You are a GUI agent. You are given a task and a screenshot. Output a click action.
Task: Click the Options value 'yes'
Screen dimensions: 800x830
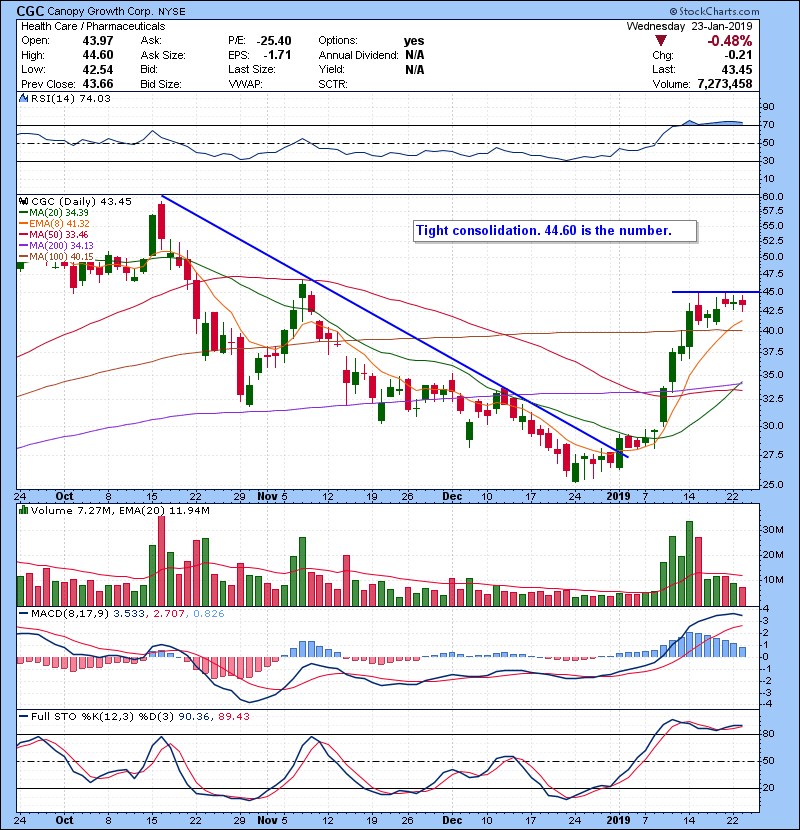tap(414, 41)
